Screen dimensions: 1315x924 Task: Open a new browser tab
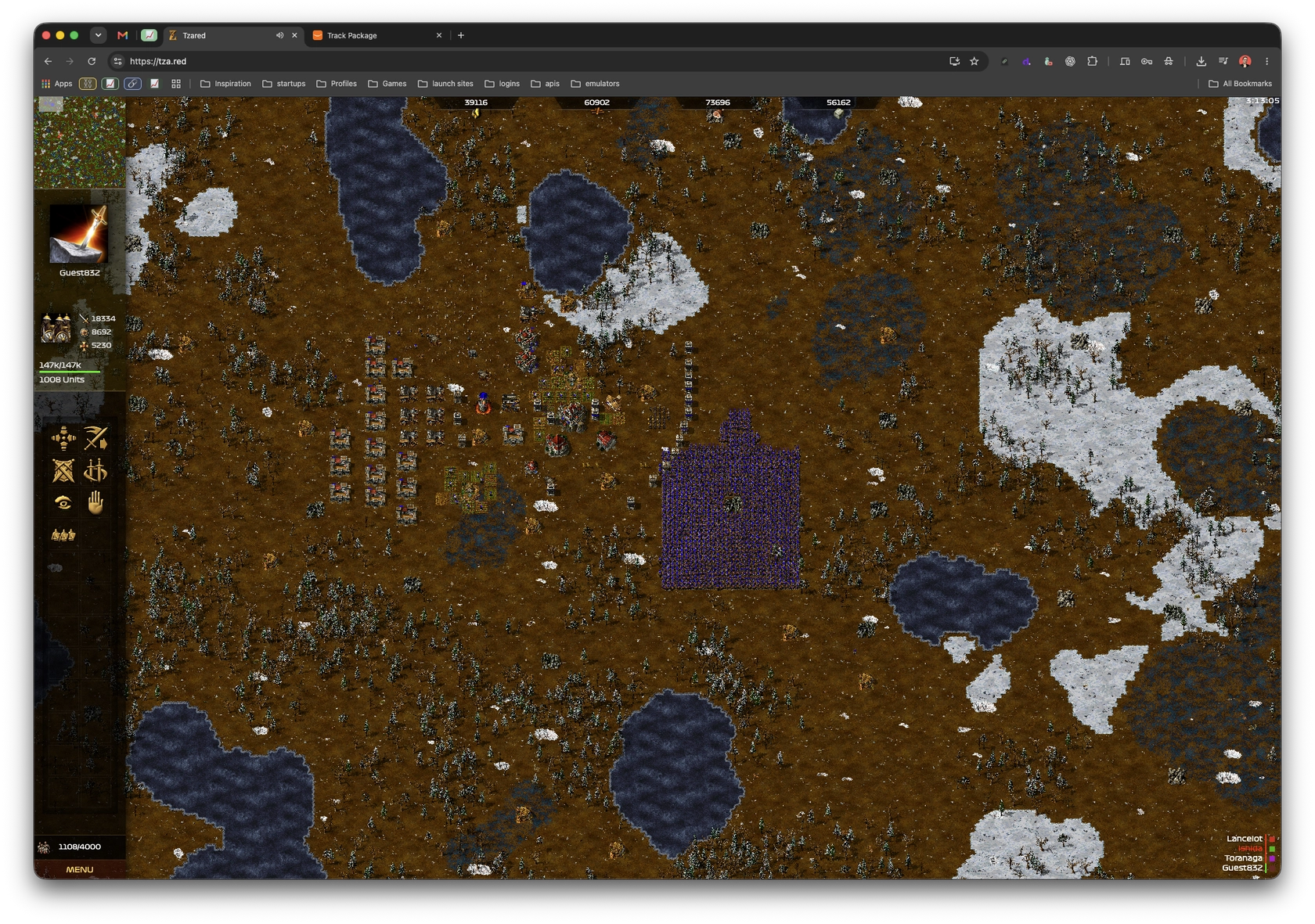tap(461, 35)
